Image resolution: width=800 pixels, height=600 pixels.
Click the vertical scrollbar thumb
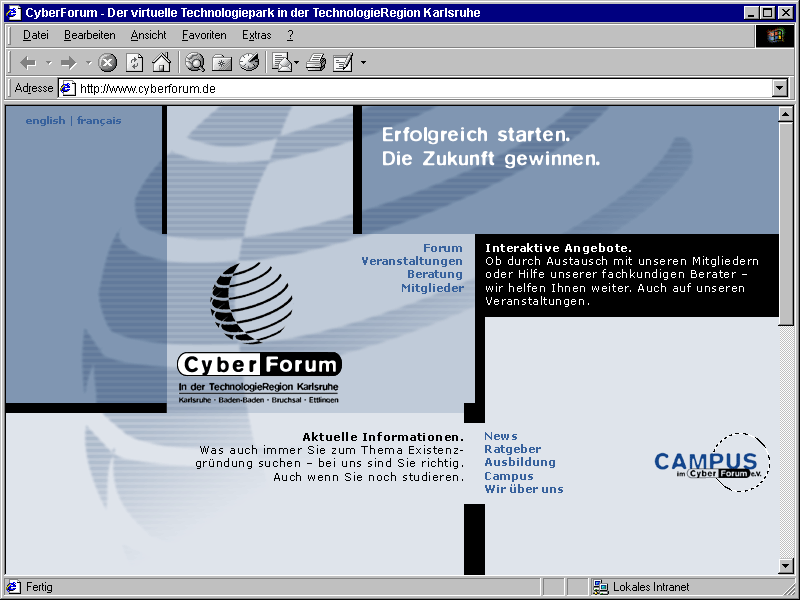pos(786,223)
